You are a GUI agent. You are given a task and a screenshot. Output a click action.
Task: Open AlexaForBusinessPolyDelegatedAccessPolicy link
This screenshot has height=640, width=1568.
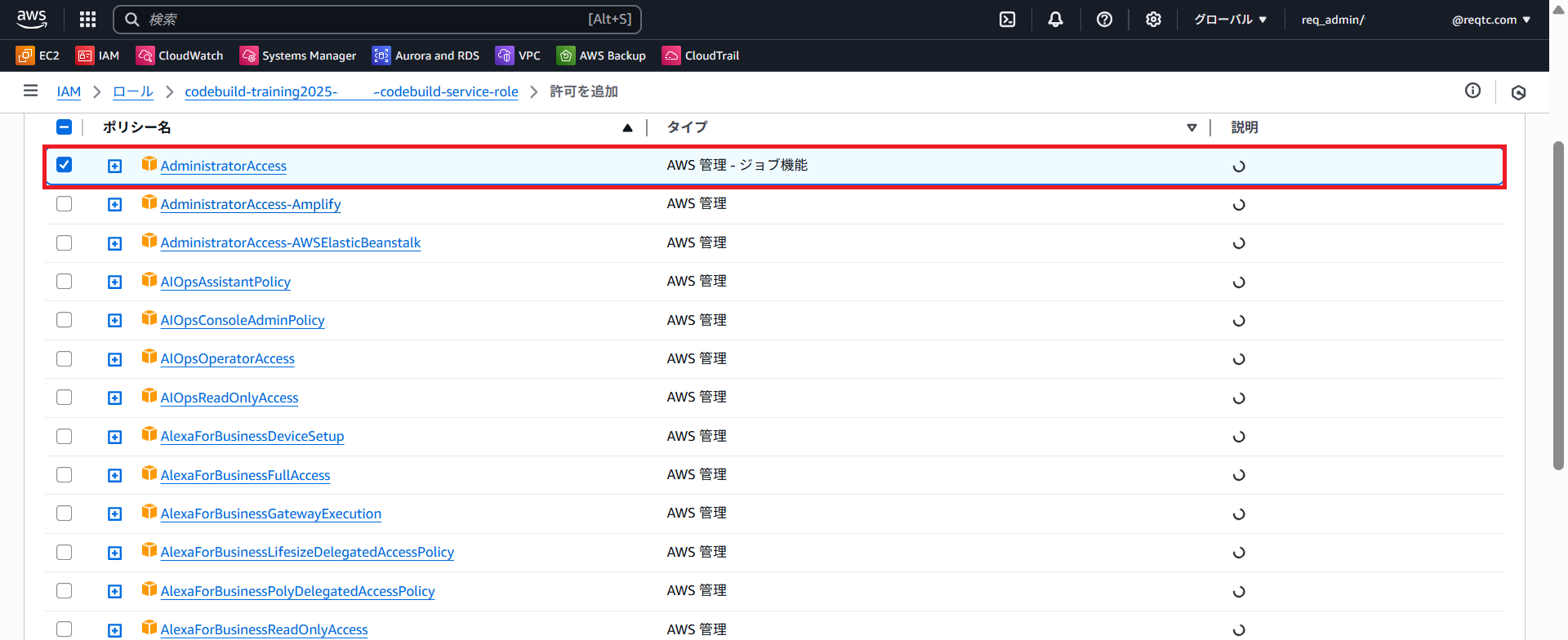pyautogui.click(x=298, y=591)
